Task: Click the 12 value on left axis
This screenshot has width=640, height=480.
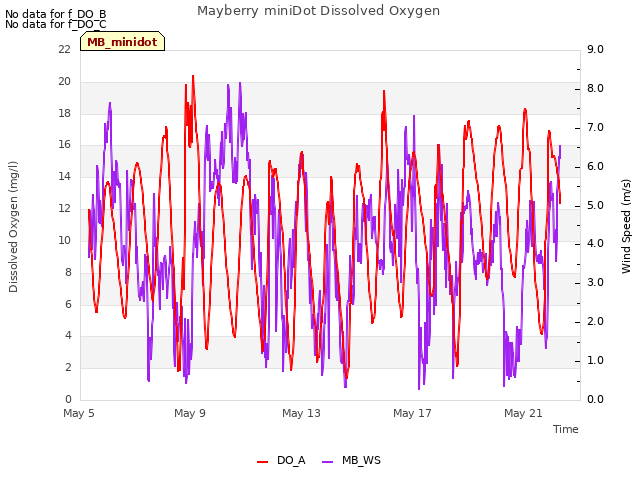Action: click(64, 208)
